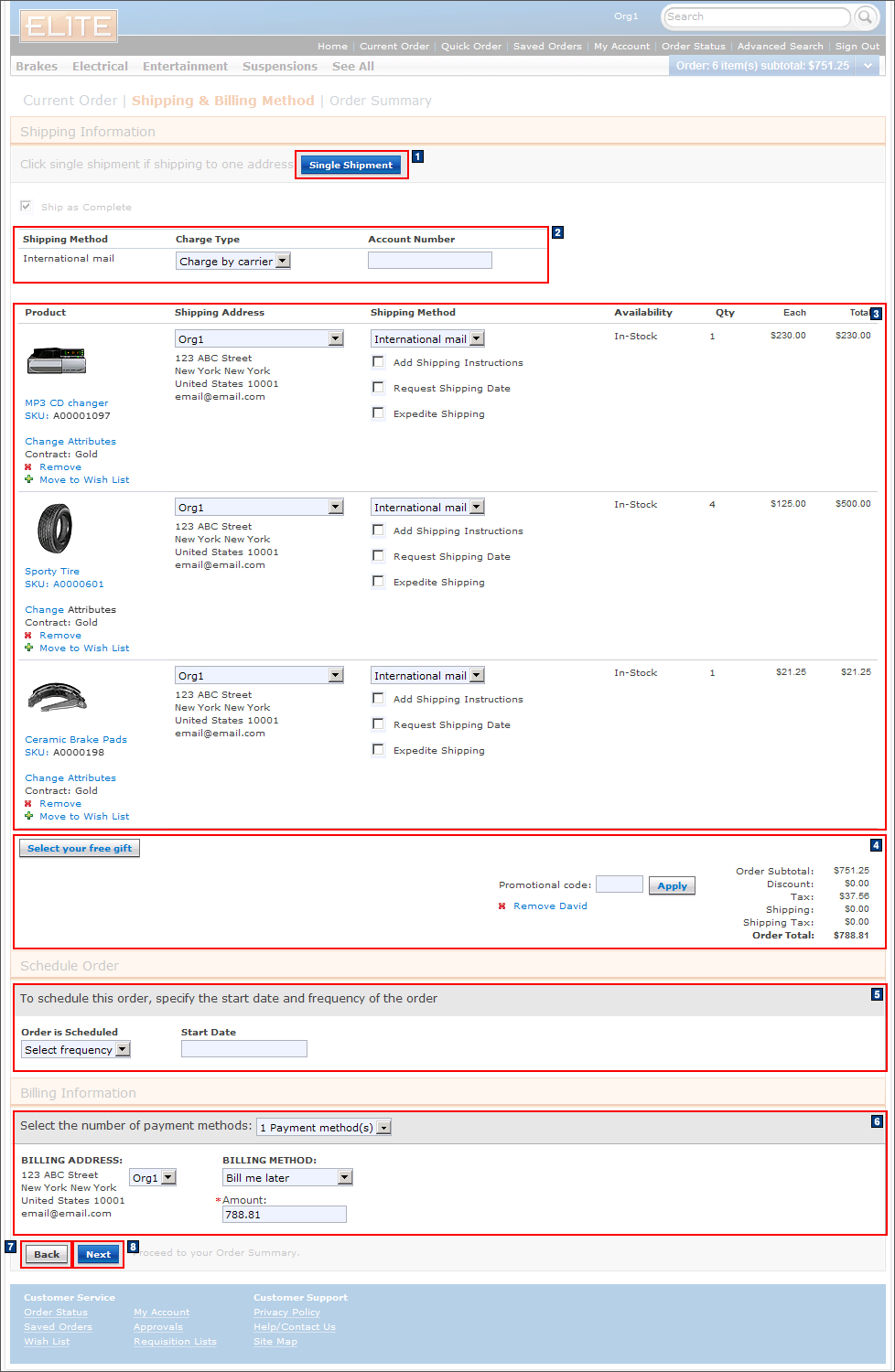895x1372 pixels.
Task: Remove David using the red X icon
Action: 501,906
